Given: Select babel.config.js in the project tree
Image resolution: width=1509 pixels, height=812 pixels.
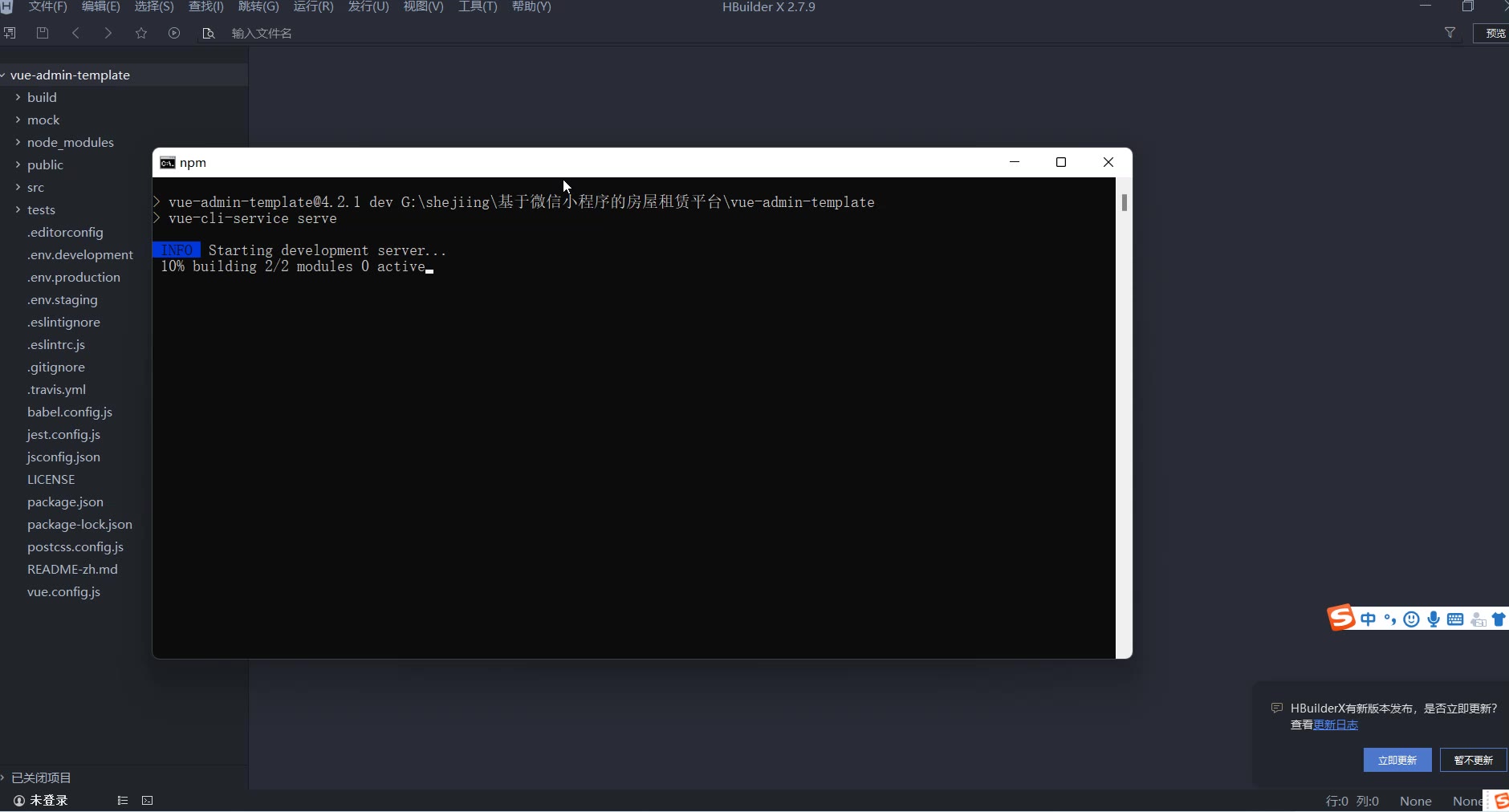Looking at the screenshot, I should point(70,412).
